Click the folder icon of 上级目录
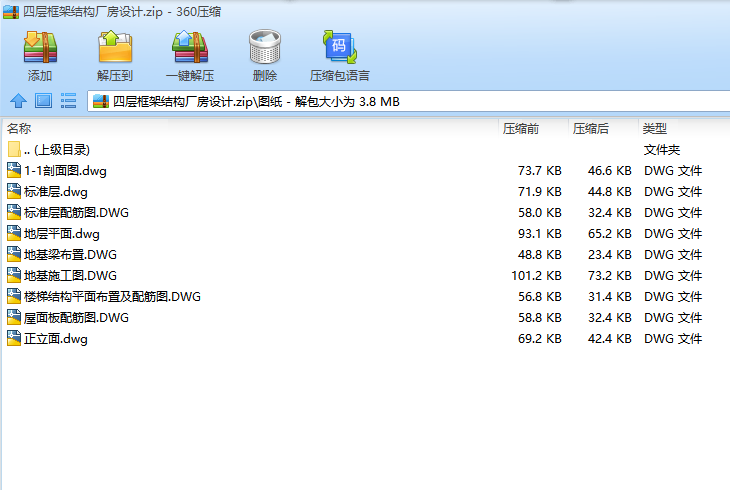The image size is (730, 490). pyautogui.click(x=14, y=149)
